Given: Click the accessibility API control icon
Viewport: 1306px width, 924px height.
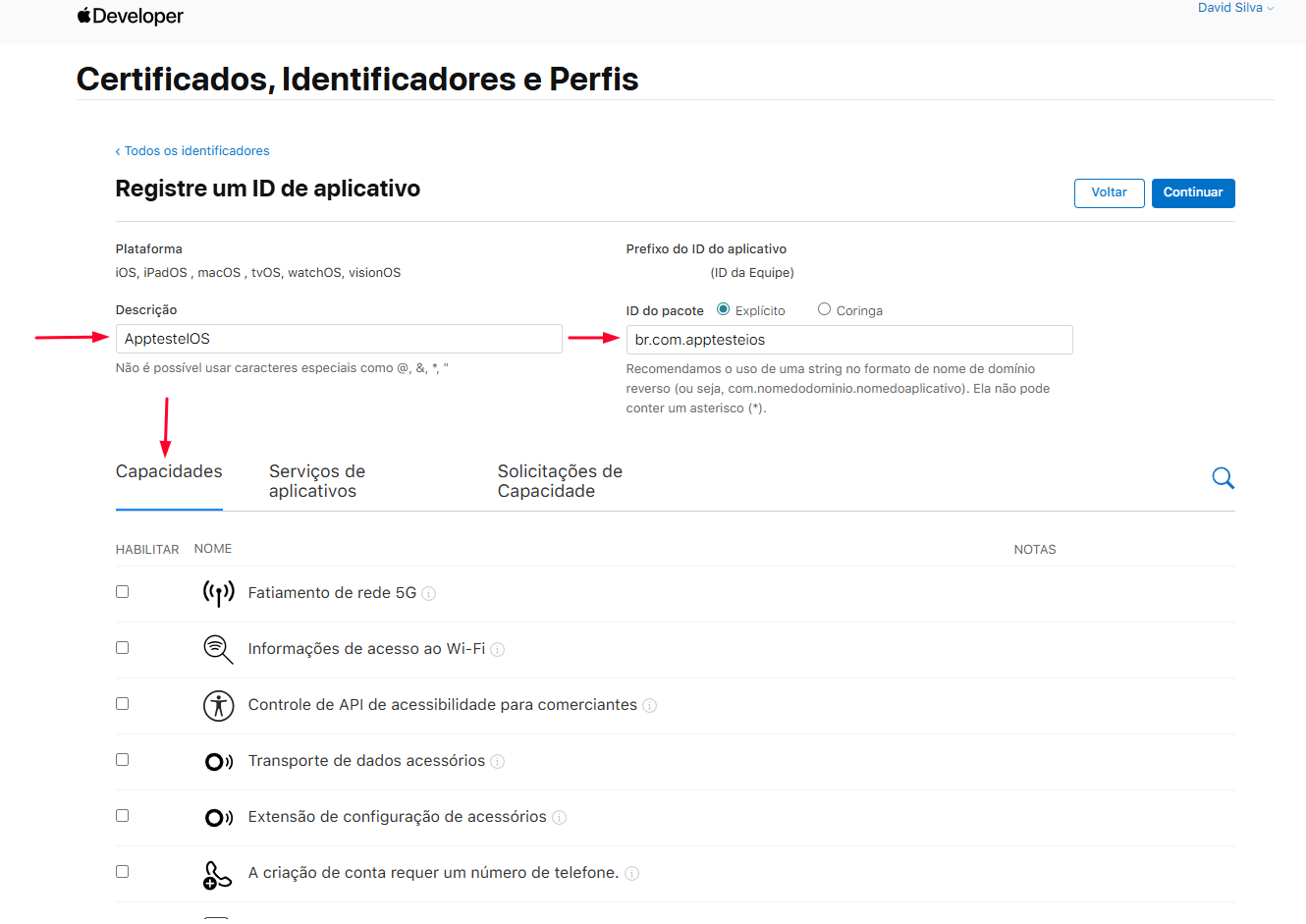Looking at the screenshot, I should pos(218,705).
